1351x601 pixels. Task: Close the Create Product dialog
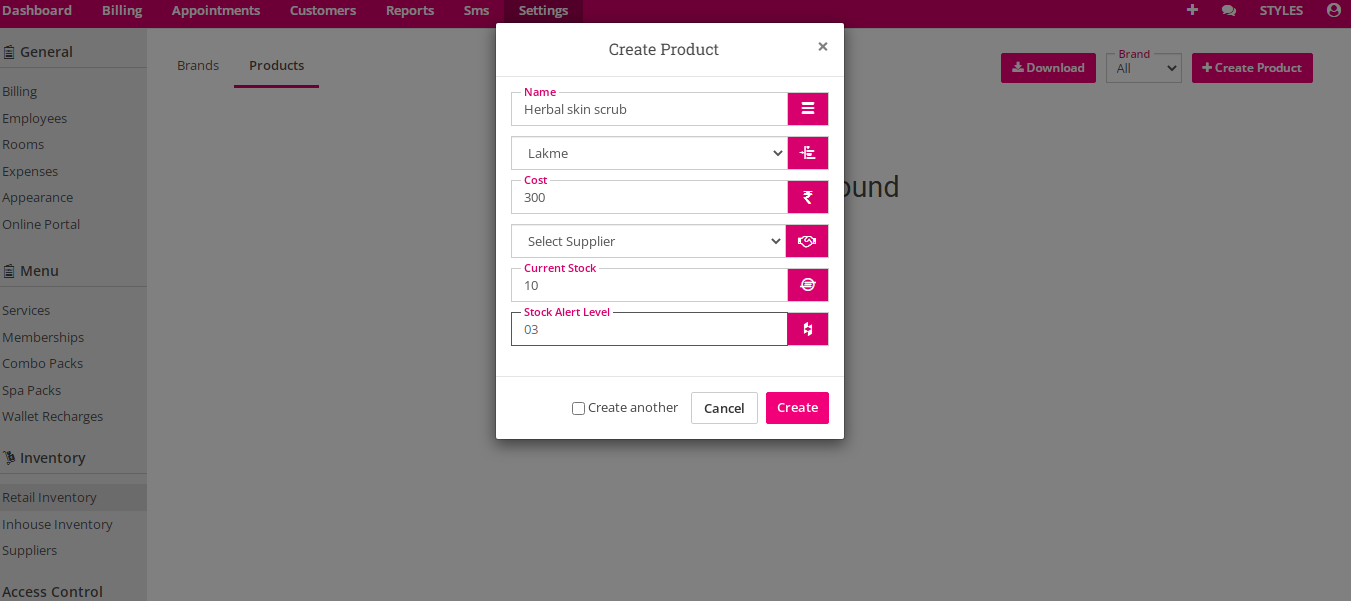tap(823, 46)
